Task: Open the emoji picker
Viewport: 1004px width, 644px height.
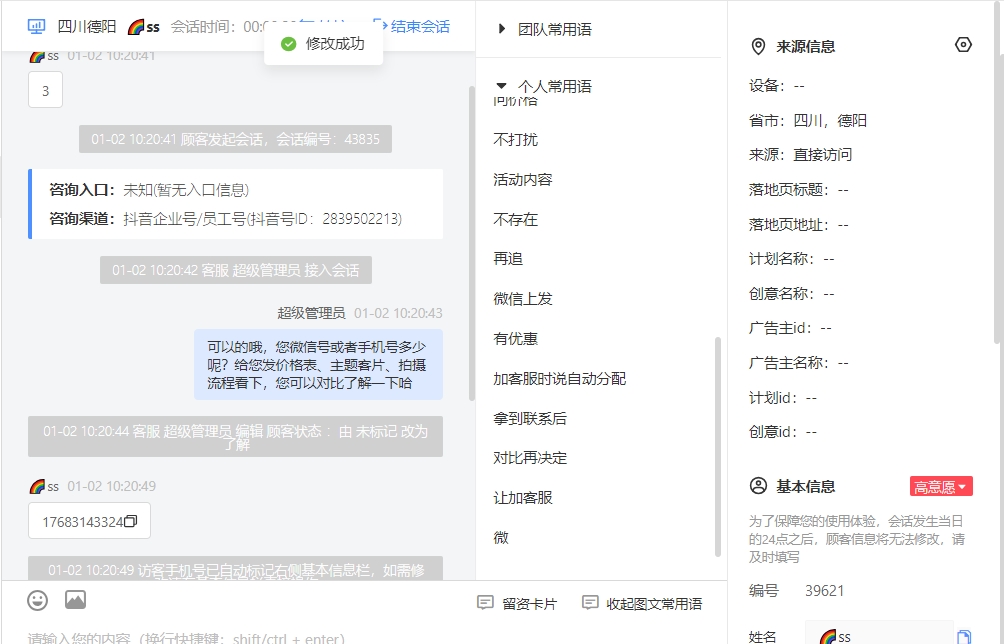Action: point(38,600)
